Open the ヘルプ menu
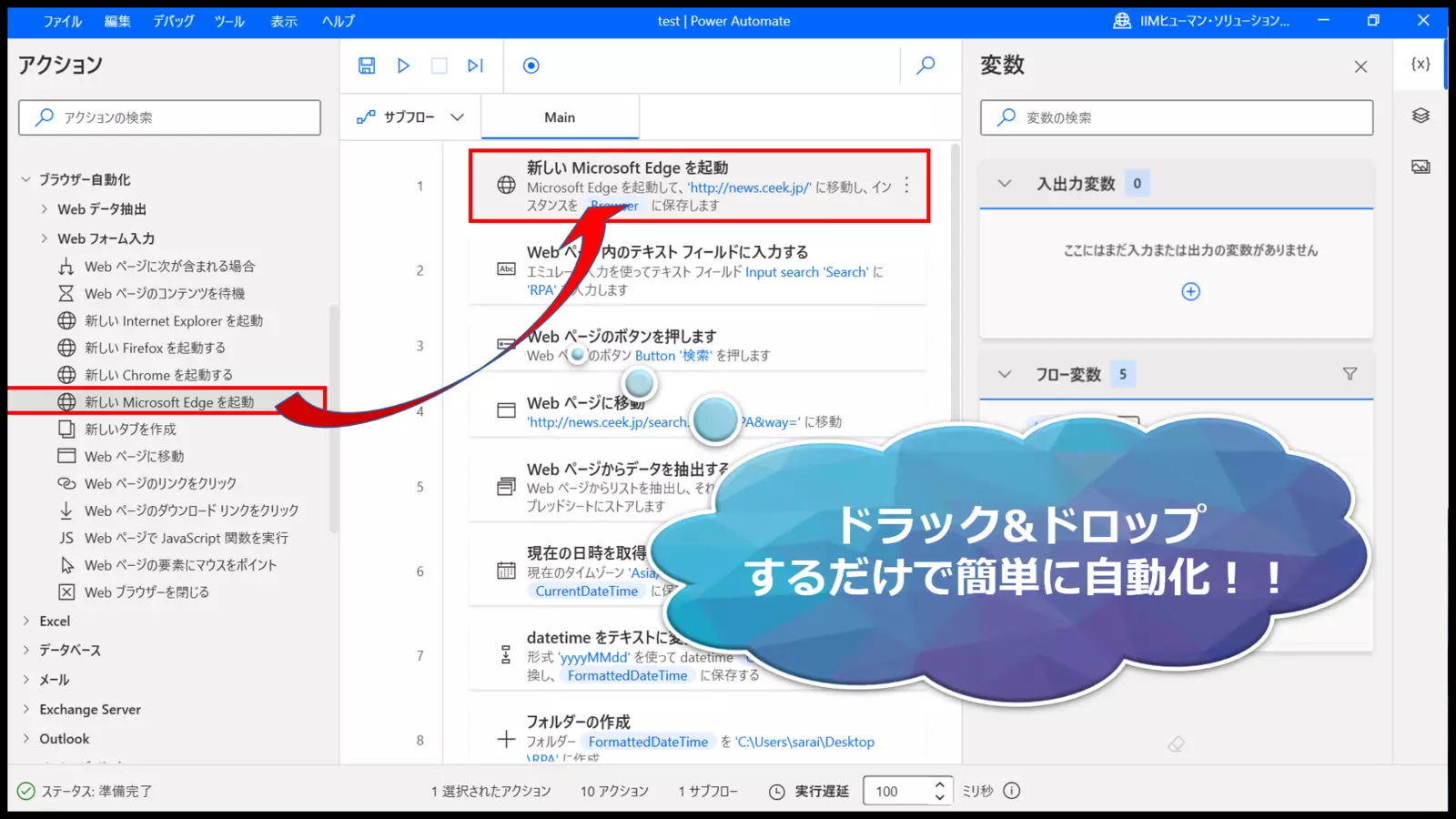Image resolution: width=1456 pixels, height=819 pixels. point(339,21)
